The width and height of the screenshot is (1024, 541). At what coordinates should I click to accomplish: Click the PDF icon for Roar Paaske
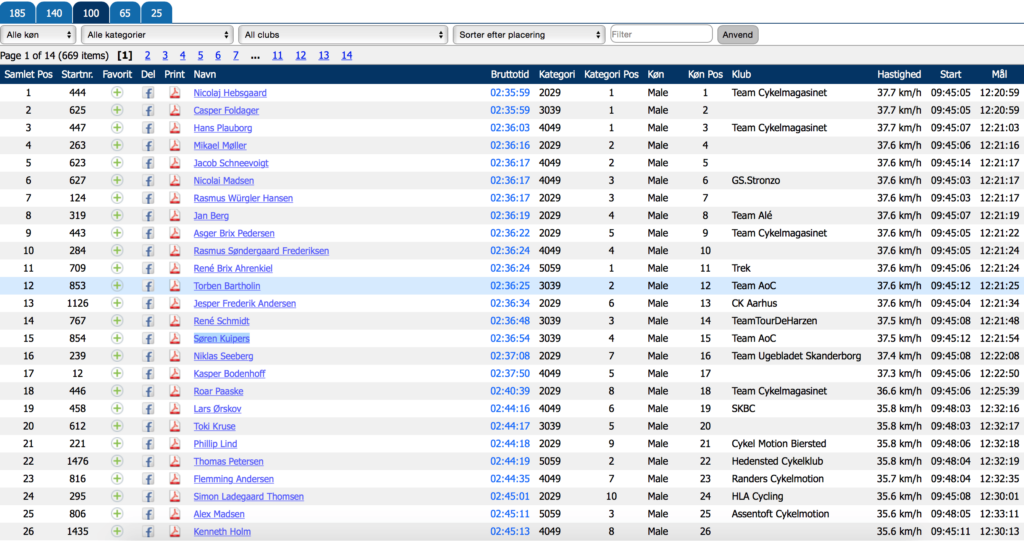pyautogui.click(x=174, y=391)
